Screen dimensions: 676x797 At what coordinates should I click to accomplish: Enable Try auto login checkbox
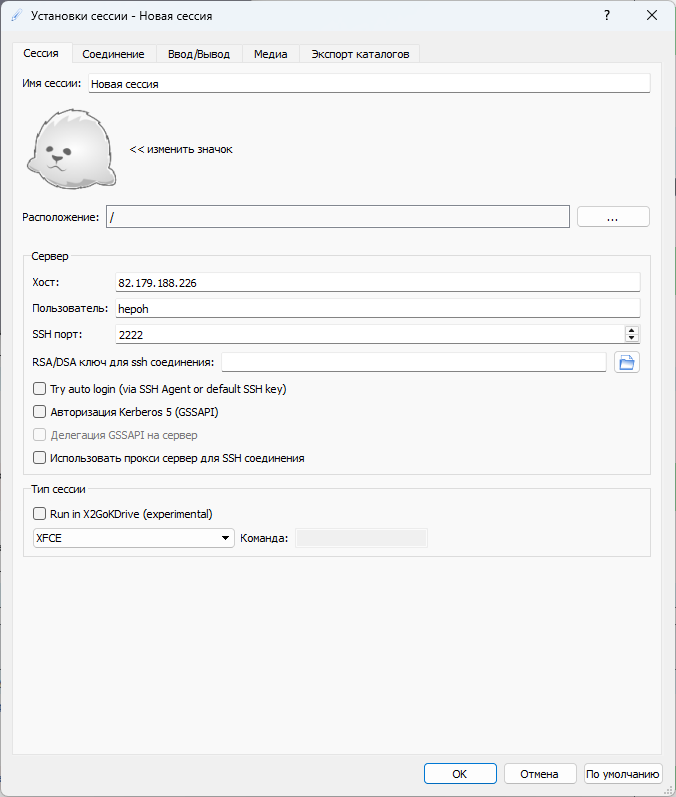pyautogui.click(x=40, y=389)
